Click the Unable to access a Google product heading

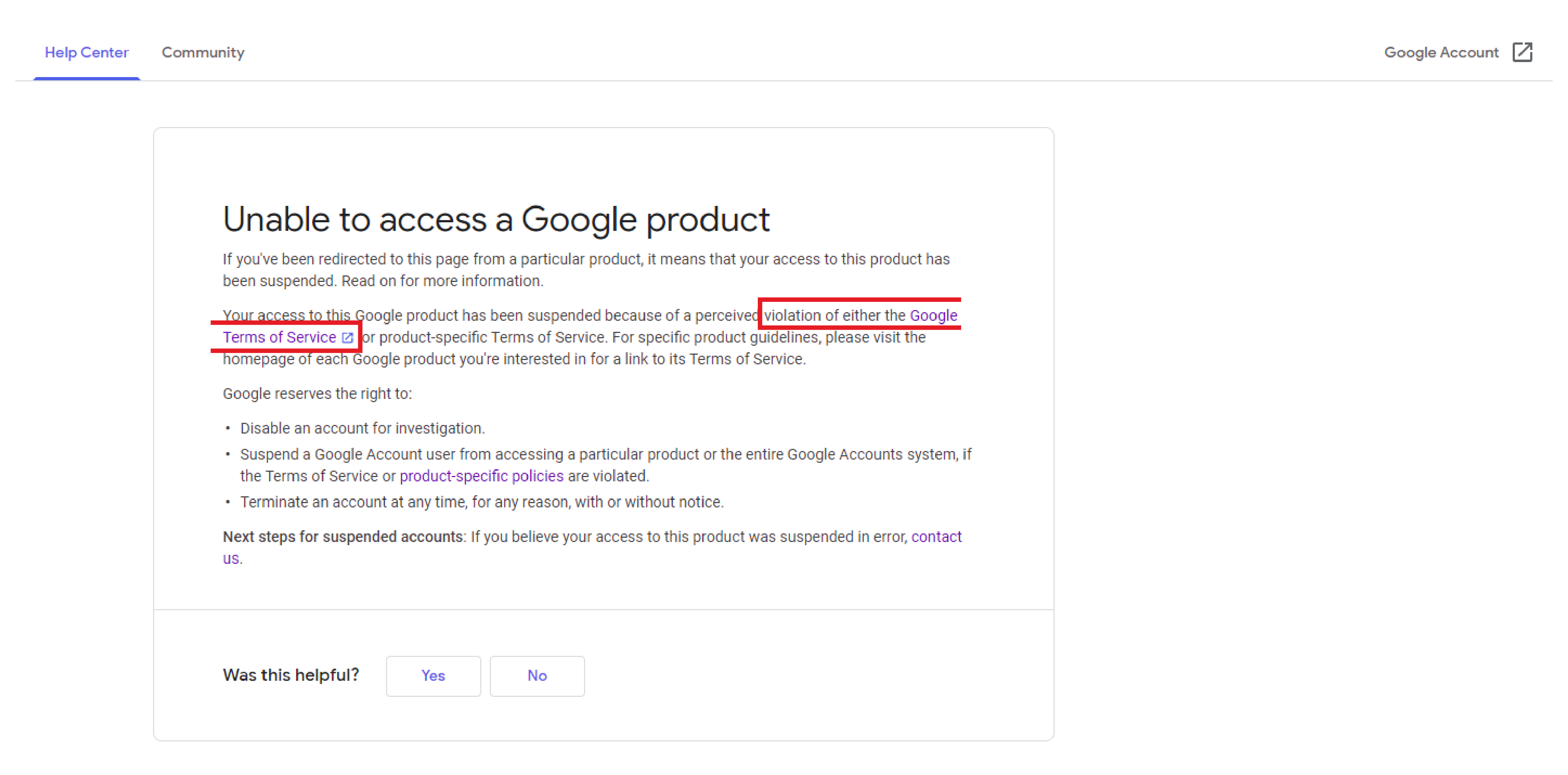point(496,219)
